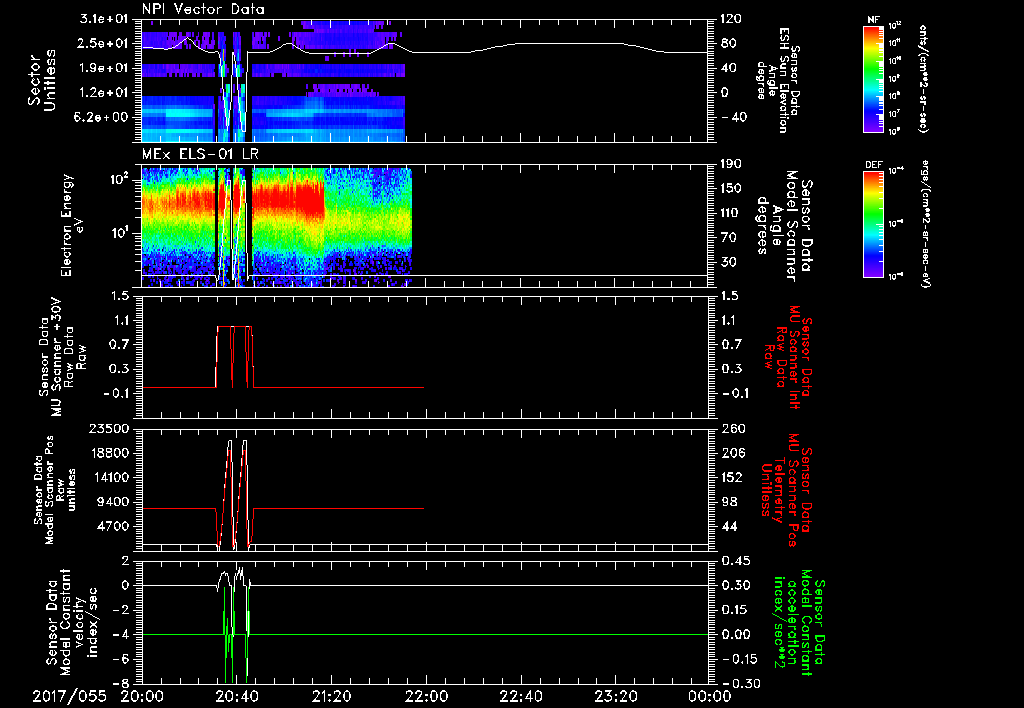Image resolution: width=1024 pixels, height=708 pixels.
Task: Click the DEF color bar
Action: point(873,224)
